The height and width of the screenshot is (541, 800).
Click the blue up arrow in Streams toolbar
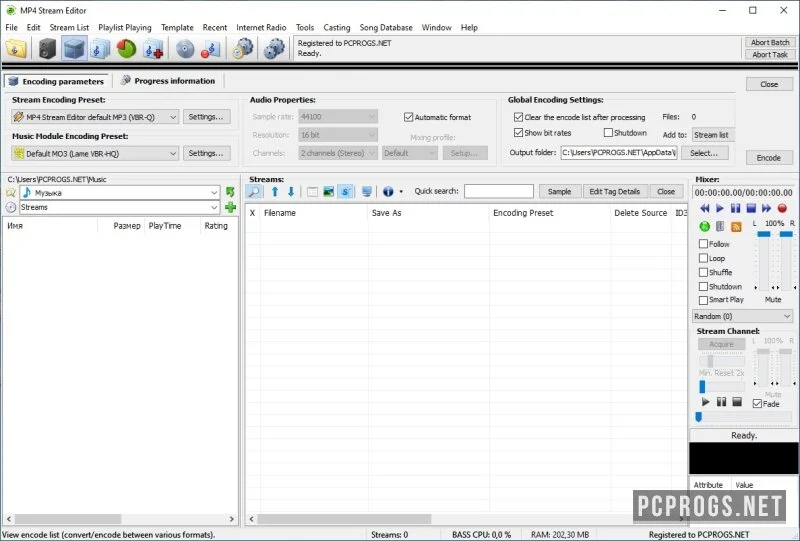[x=275, y=191]
